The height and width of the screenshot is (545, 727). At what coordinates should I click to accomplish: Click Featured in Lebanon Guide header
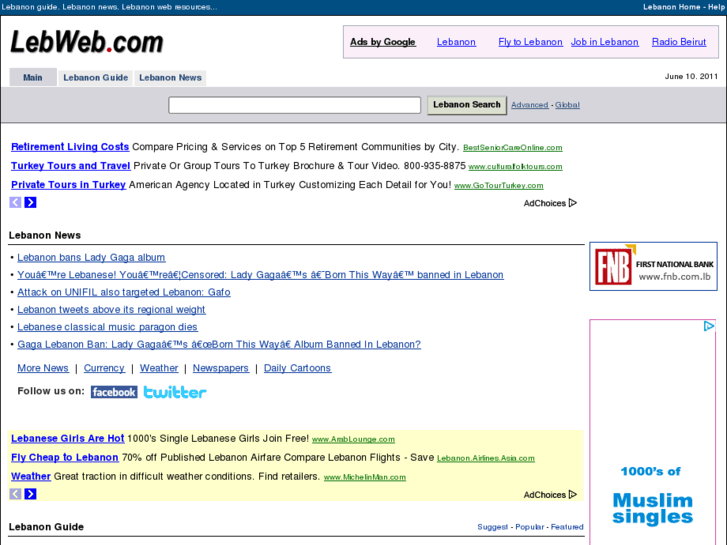pyautogui.click(x=567, y=527)
